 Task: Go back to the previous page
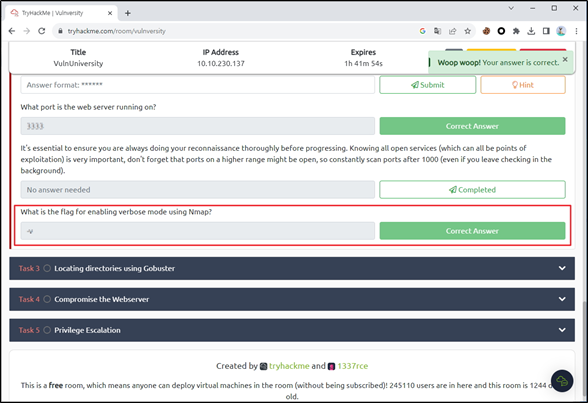tap(12, 31)
